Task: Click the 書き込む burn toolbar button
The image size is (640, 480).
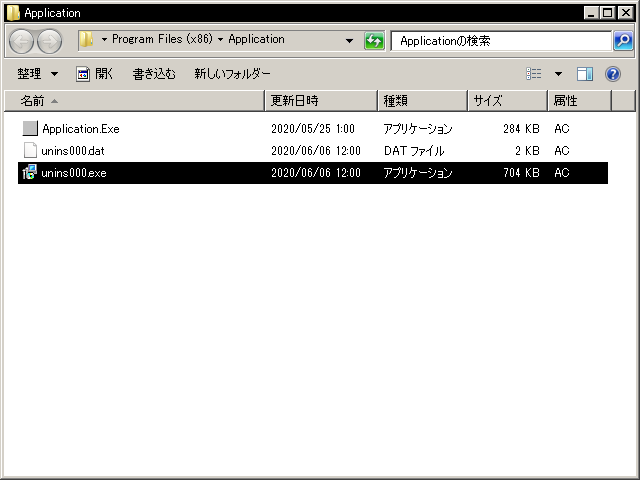Action: click(154, 74)
